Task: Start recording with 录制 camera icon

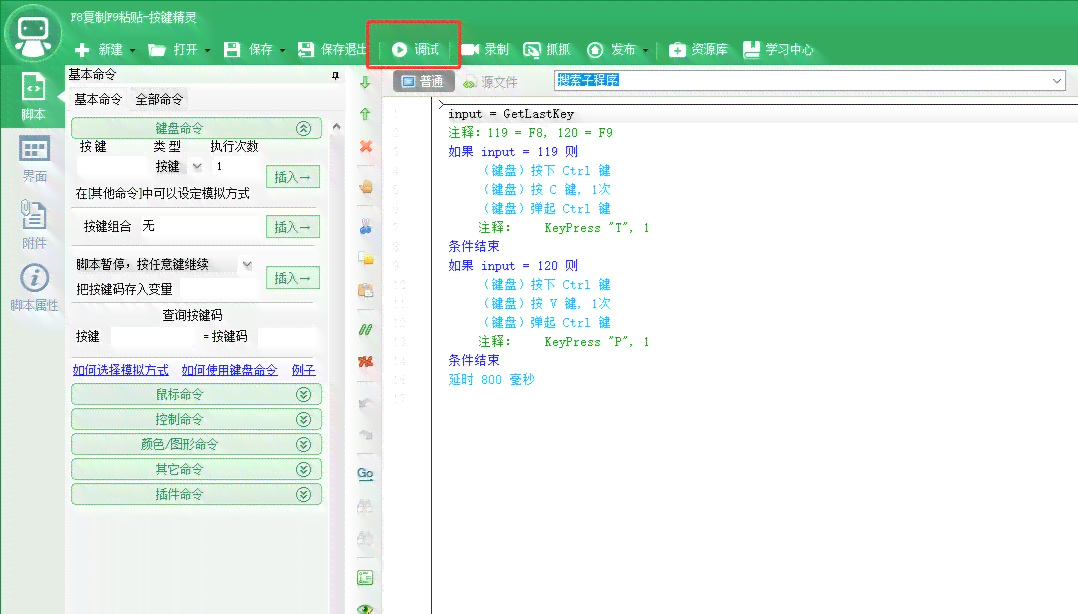Action: click(x=470, y=50)
